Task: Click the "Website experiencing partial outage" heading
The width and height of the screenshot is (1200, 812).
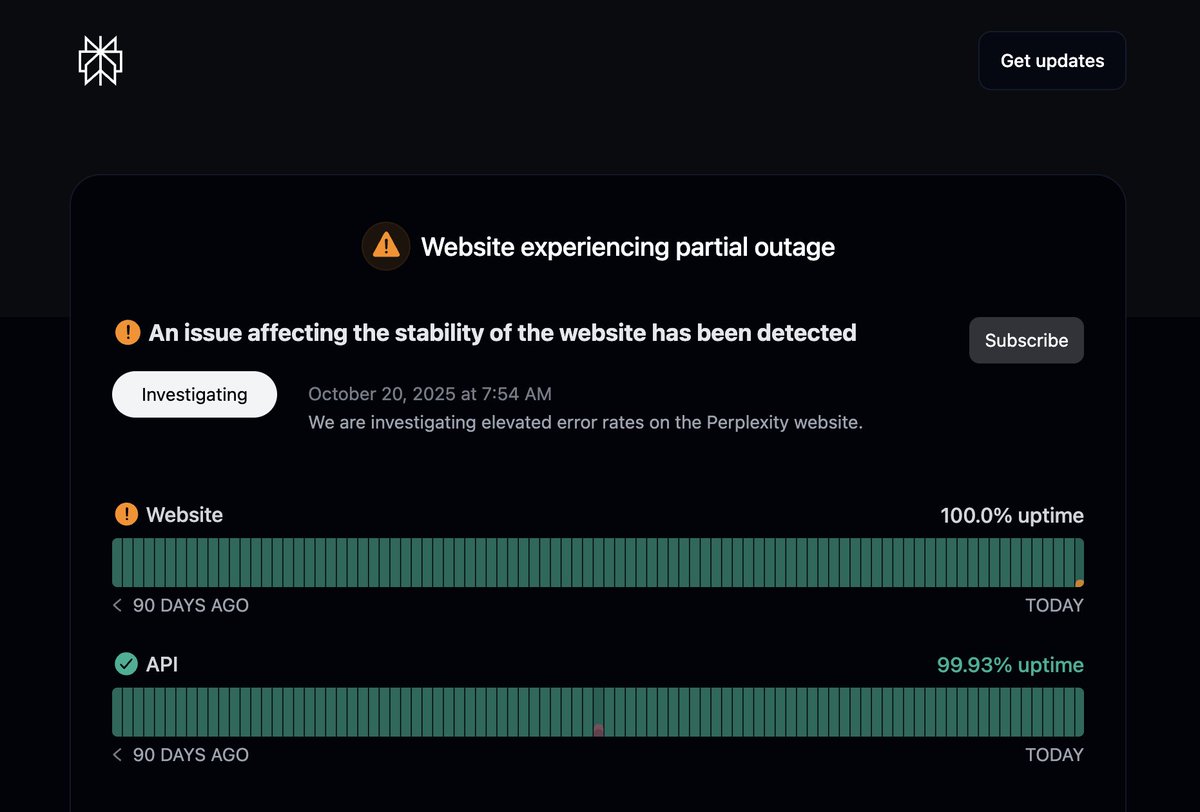Action: [628, 247]
